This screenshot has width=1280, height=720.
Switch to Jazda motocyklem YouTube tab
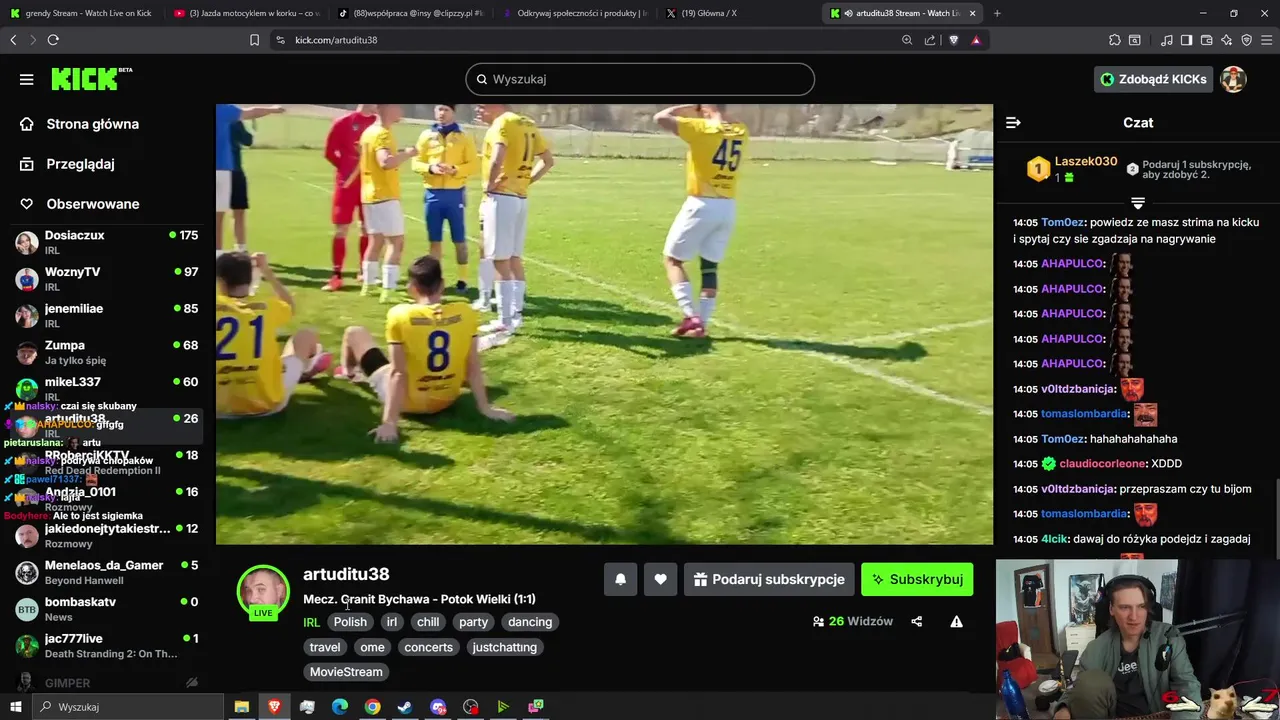(247, 13)
